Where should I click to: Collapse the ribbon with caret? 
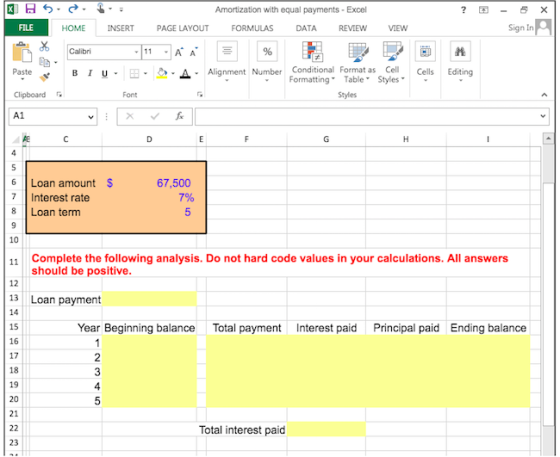click(544, 95)
